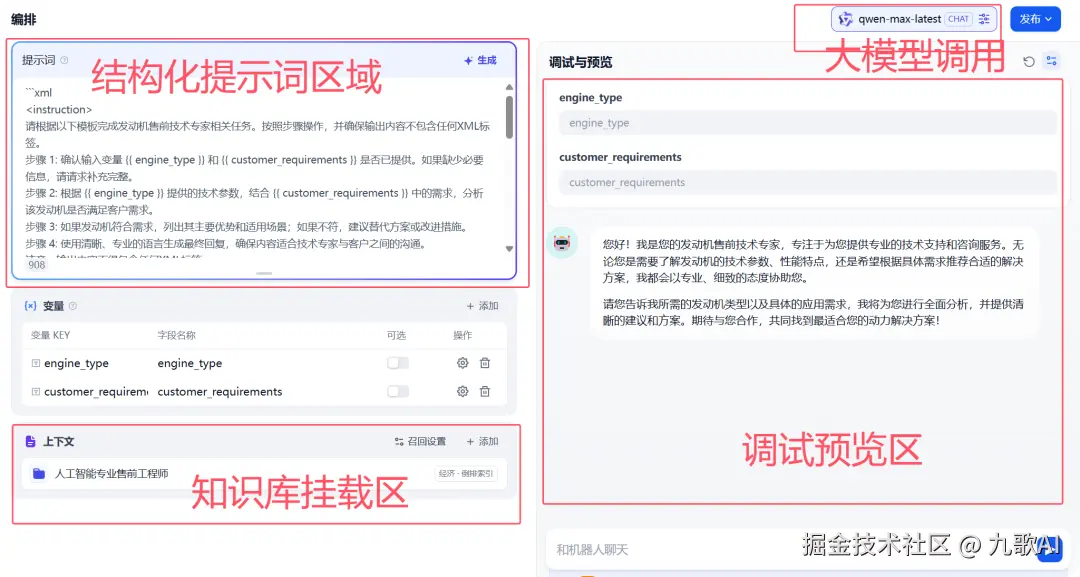This screenshot has width=1080, height=577.
Task: Click text type icon before engine_type key
Action: (x=36, y=363)
